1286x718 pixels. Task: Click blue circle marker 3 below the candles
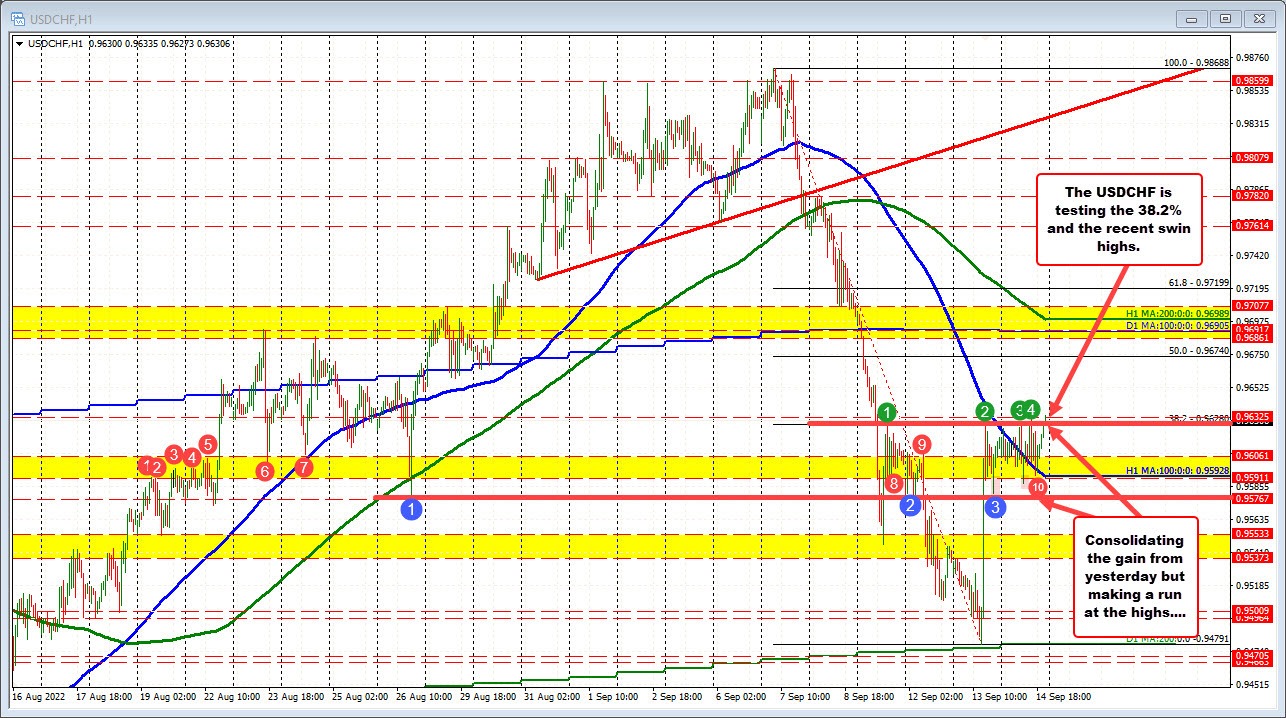[994, 508]
